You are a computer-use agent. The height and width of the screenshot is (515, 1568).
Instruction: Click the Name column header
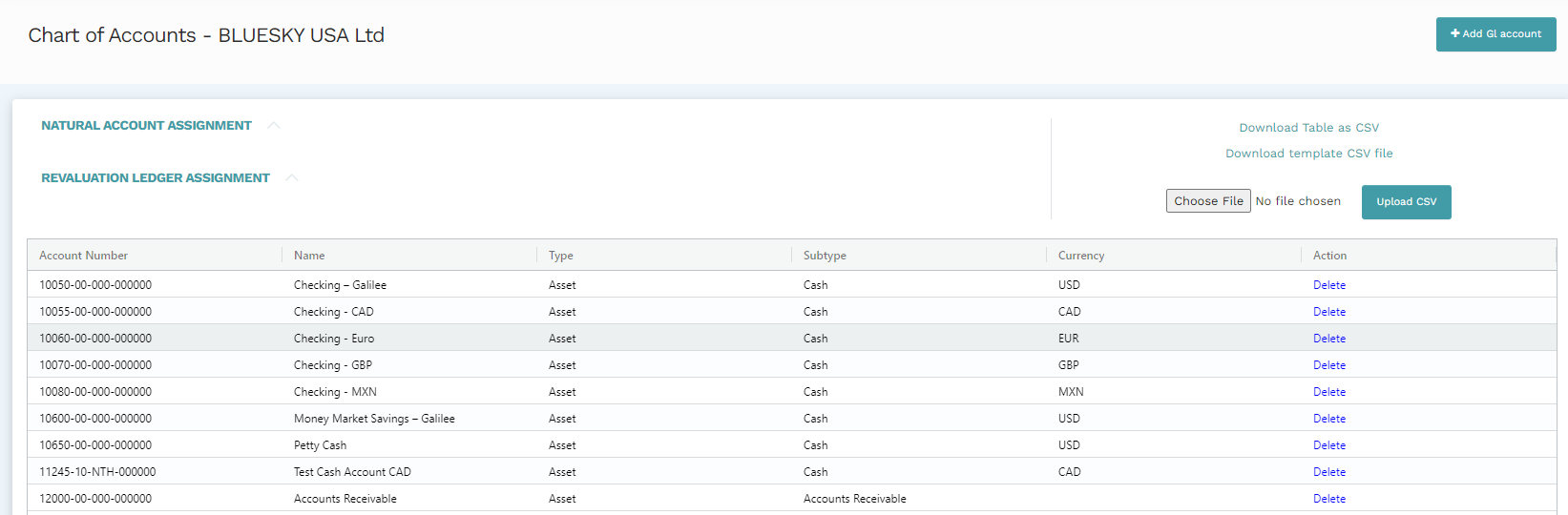coord(309,256)
